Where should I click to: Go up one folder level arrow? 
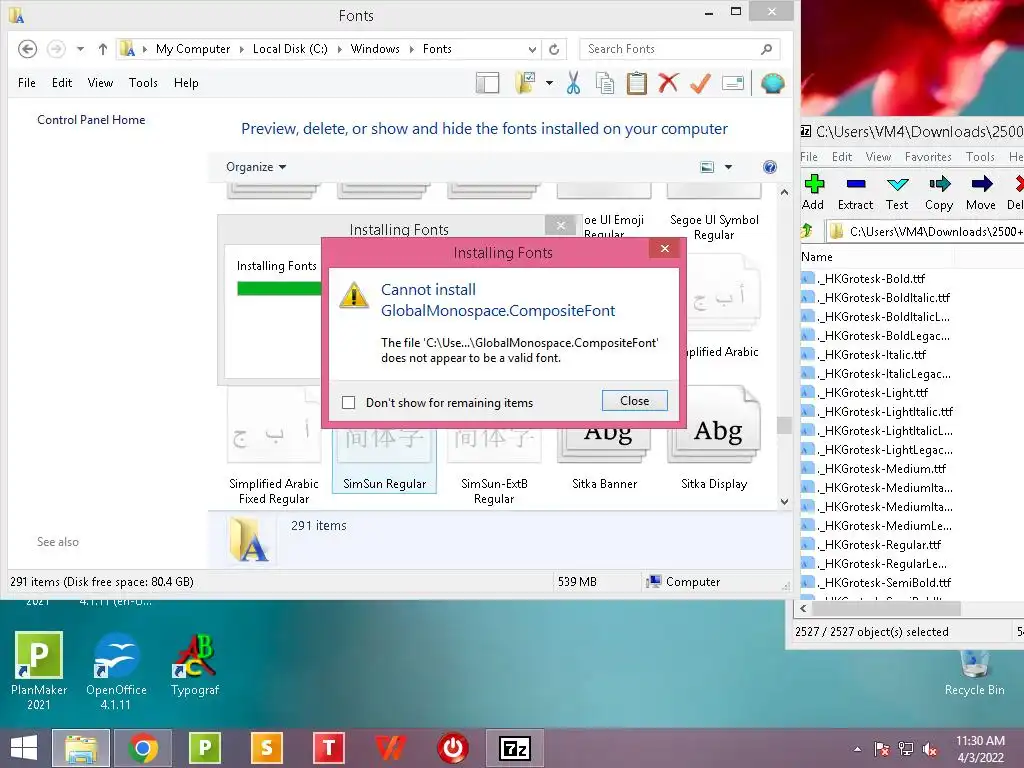103,49
